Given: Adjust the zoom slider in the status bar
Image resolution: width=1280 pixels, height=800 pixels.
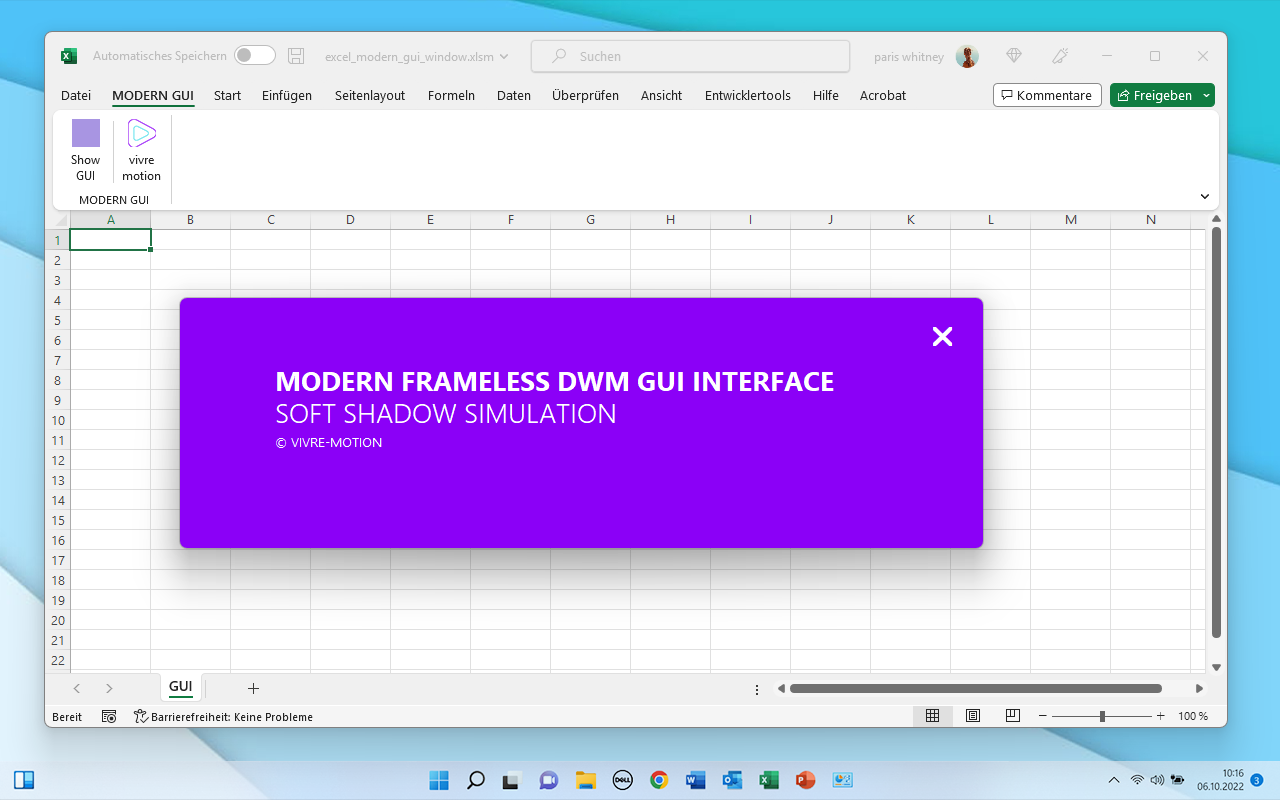Looking at the screenshot, I should pyautogui.click(x=1101, y=716).
